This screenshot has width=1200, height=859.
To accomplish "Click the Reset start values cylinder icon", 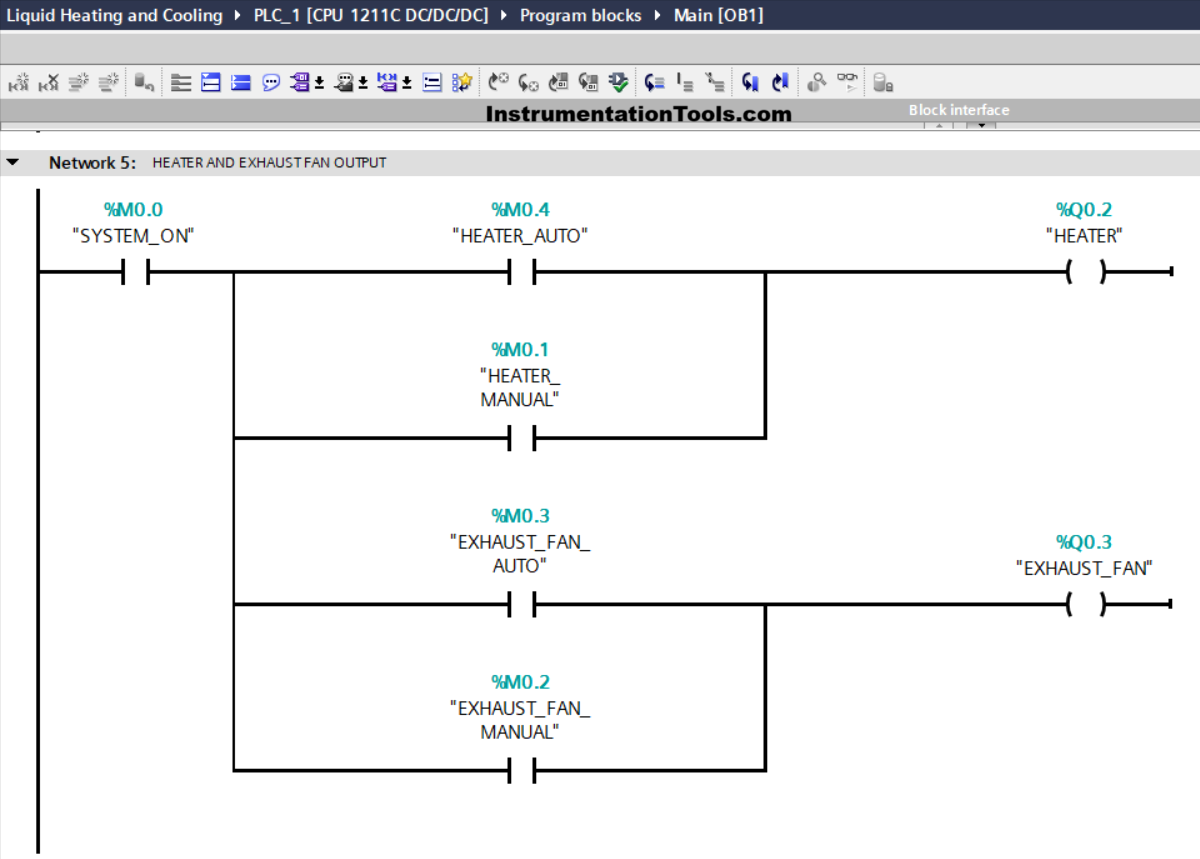I will 145,83.
